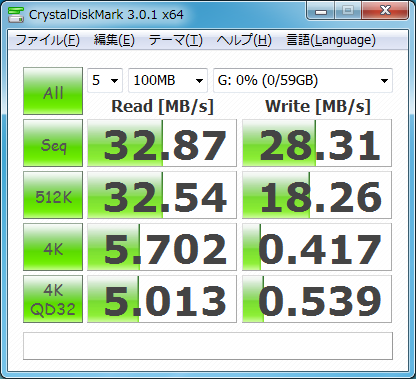Click the 4K write result 0.417
Screen dimensions: 416x379
tap(317, 247)
